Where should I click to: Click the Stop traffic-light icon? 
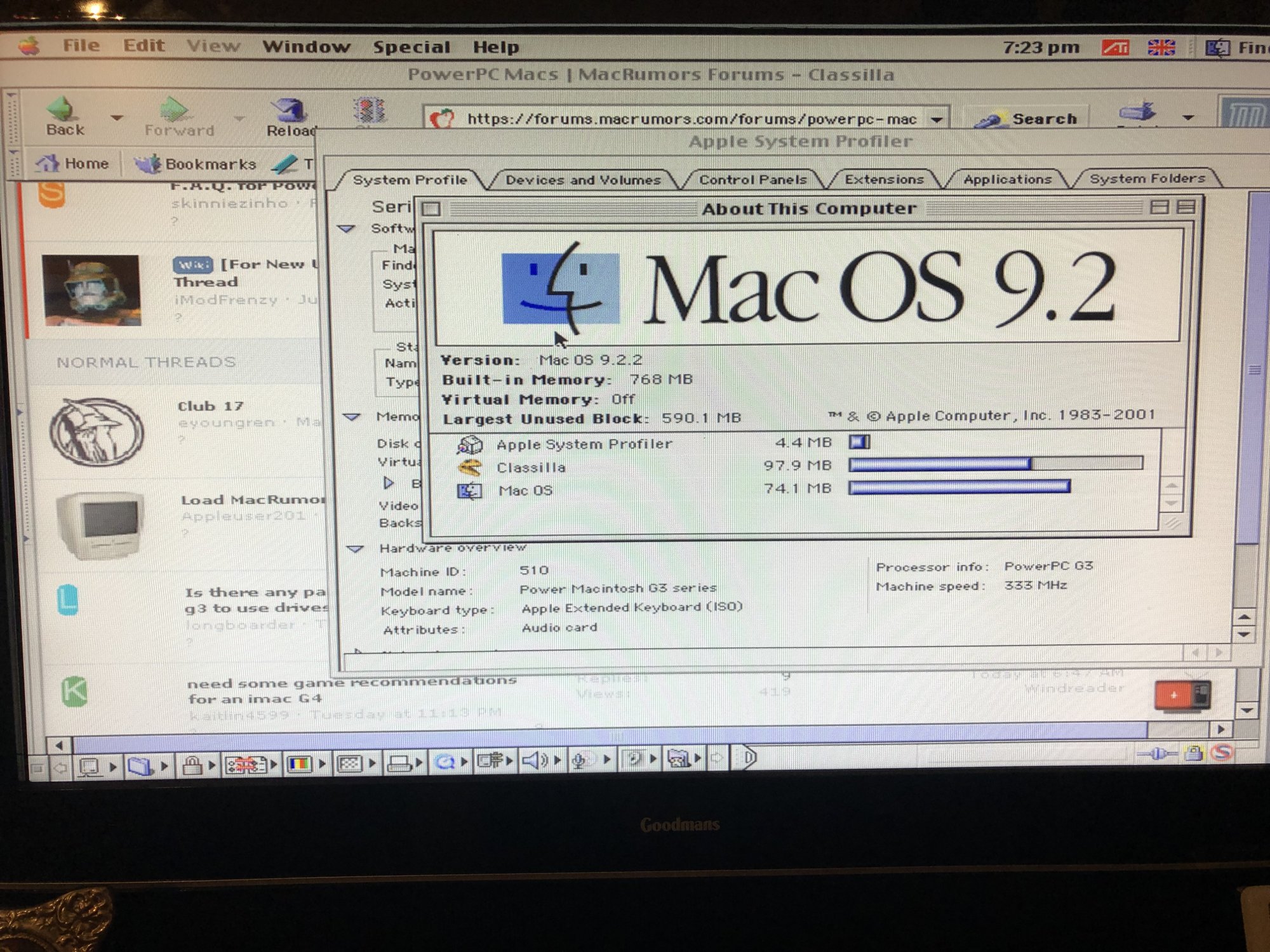pyautogui.click(x=370, y=112)
